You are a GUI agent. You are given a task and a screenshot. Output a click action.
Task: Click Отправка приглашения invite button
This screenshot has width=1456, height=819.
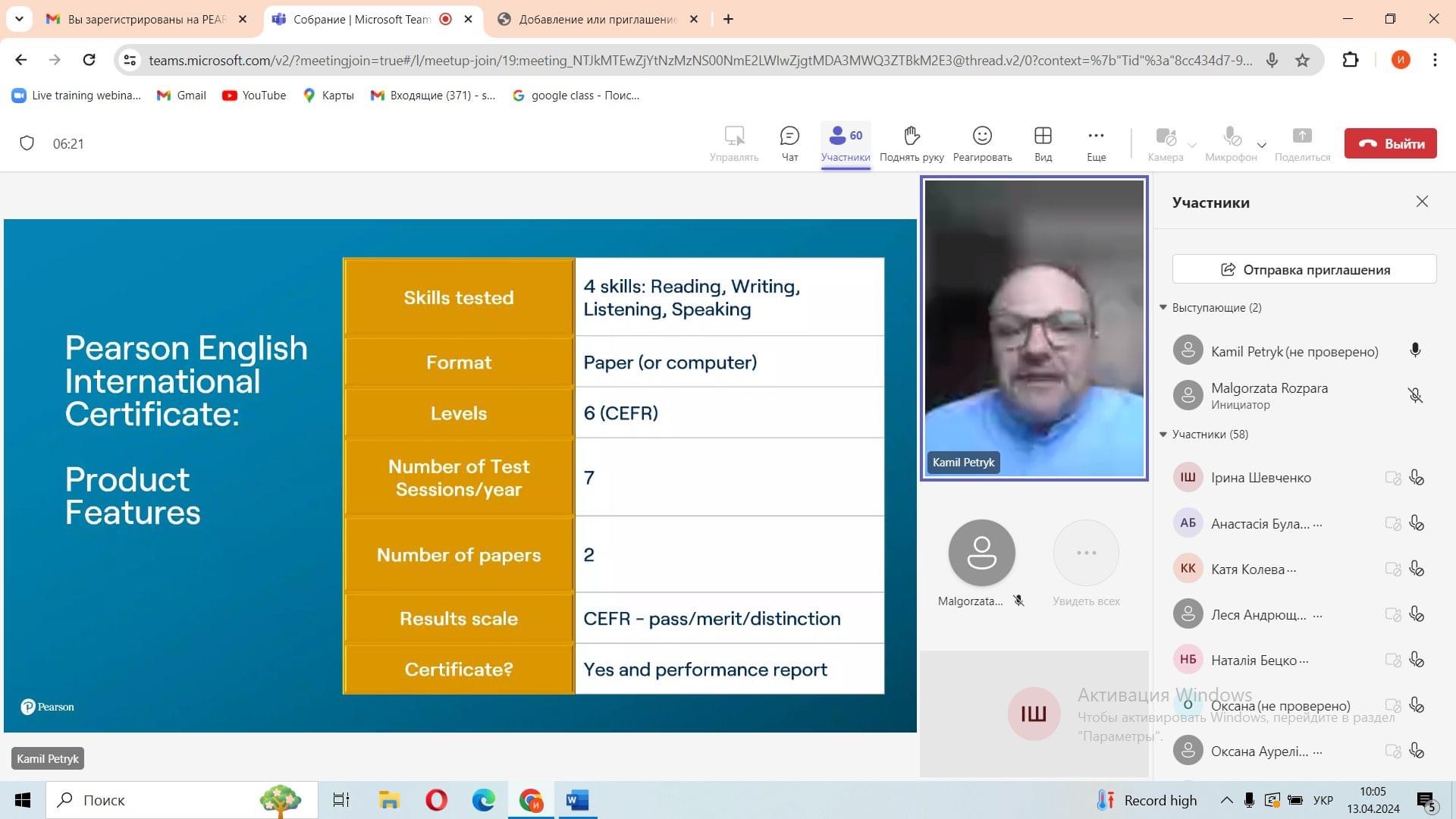tap(1304, 269)
